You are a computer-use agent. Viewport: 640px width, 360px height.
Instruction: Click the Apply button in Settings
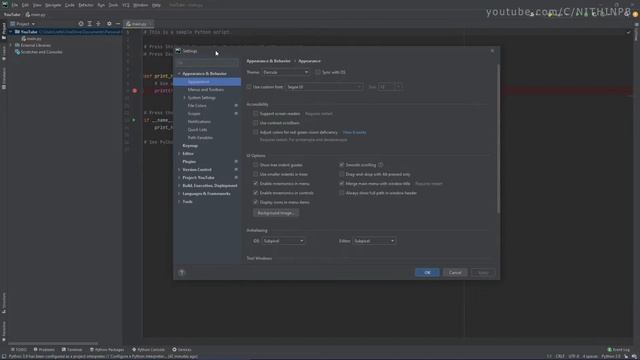483,273
